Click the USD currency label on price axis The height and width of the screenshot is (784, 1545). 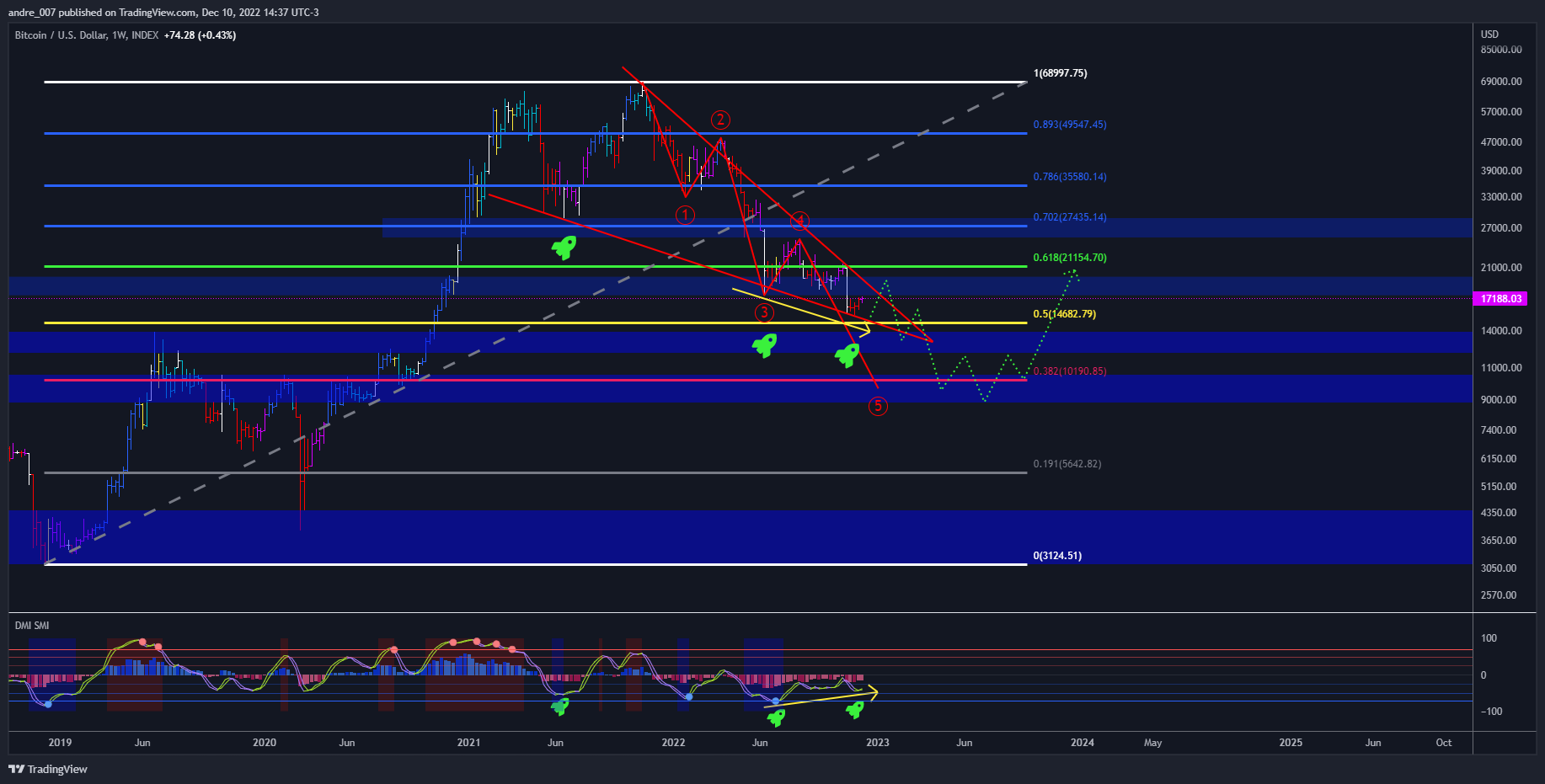coord(1490,35)
